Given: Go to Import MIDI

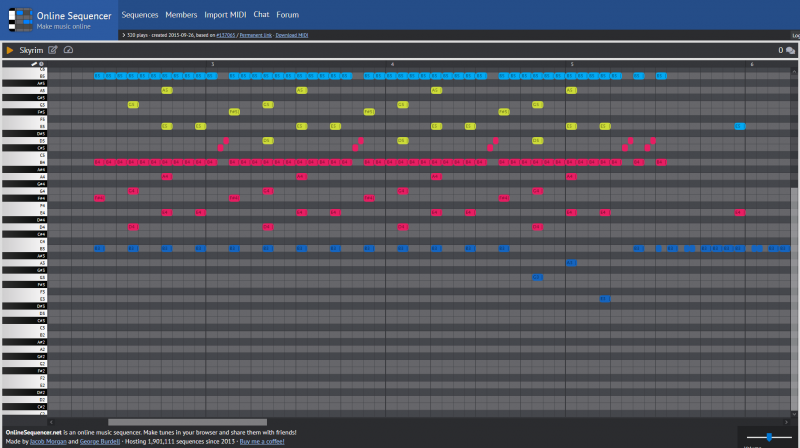Looking at the screenshot, I should point(225,15).
